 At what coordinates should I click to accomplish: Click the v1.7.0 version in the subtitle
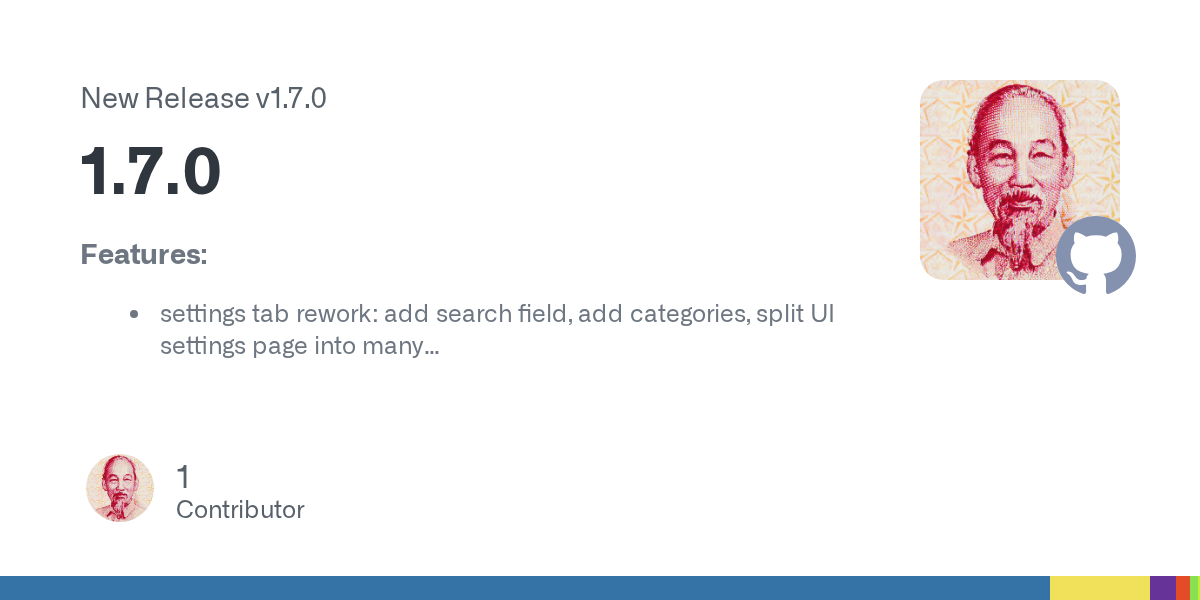[x=291, y=99]
